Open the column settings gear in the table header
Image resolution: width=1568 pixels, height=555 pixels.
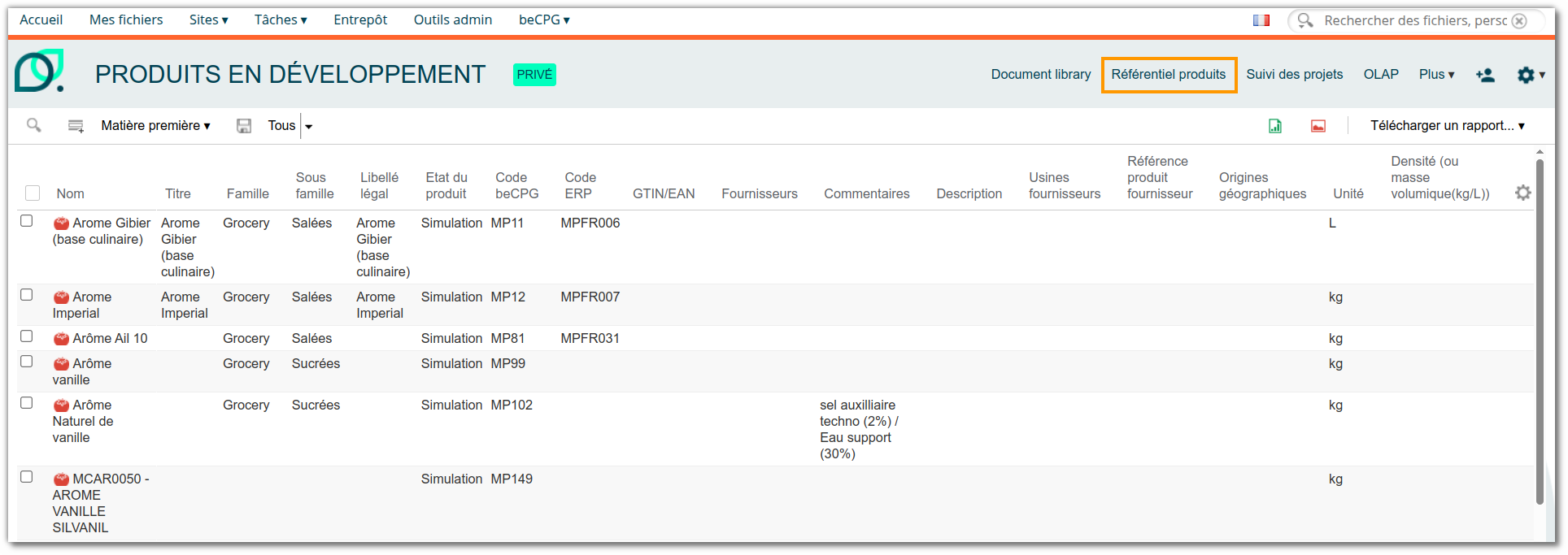click(x=1522, y=193)
